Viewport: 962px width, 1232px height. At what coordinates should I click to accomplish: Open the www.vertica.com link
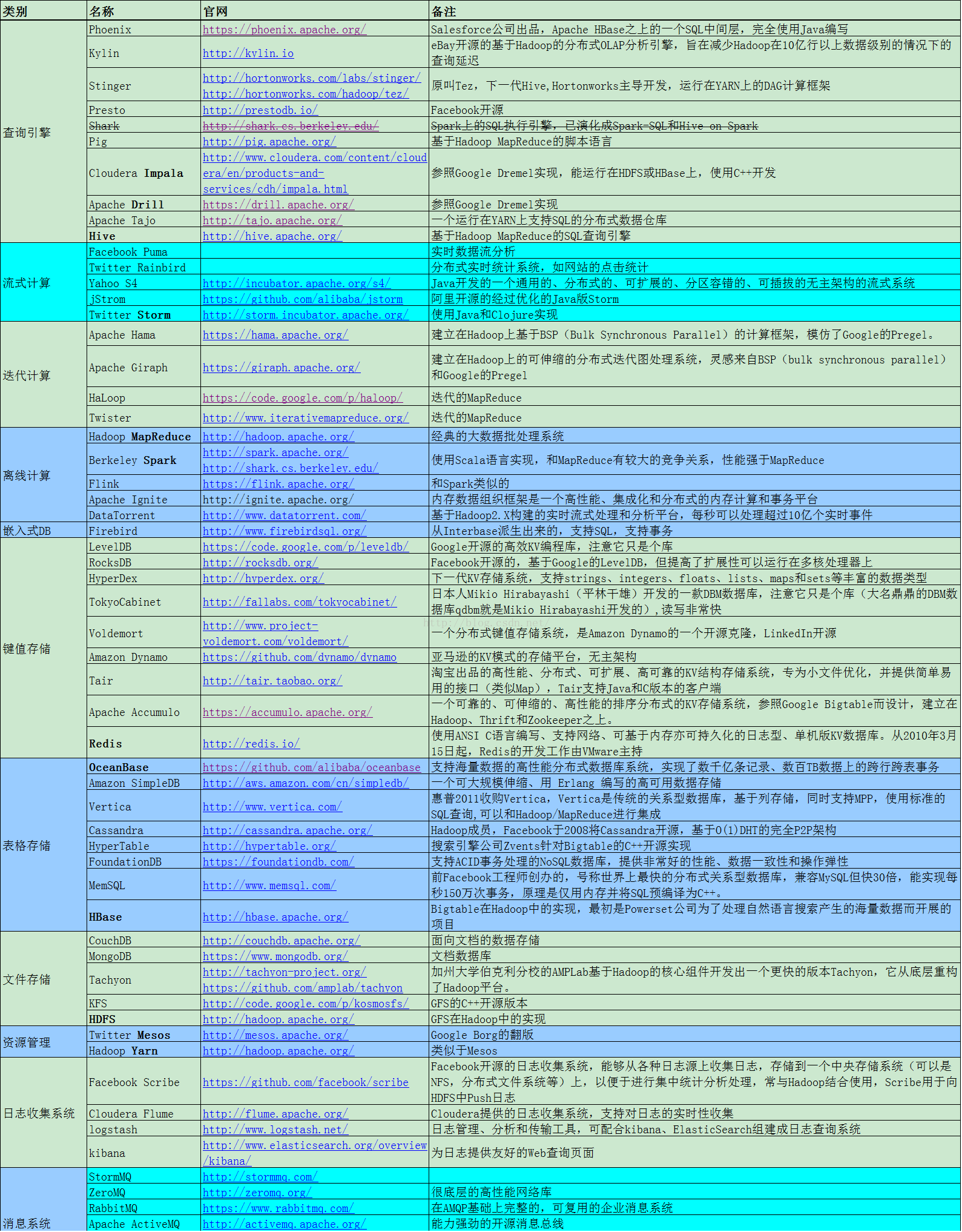[x=272, y=806]
